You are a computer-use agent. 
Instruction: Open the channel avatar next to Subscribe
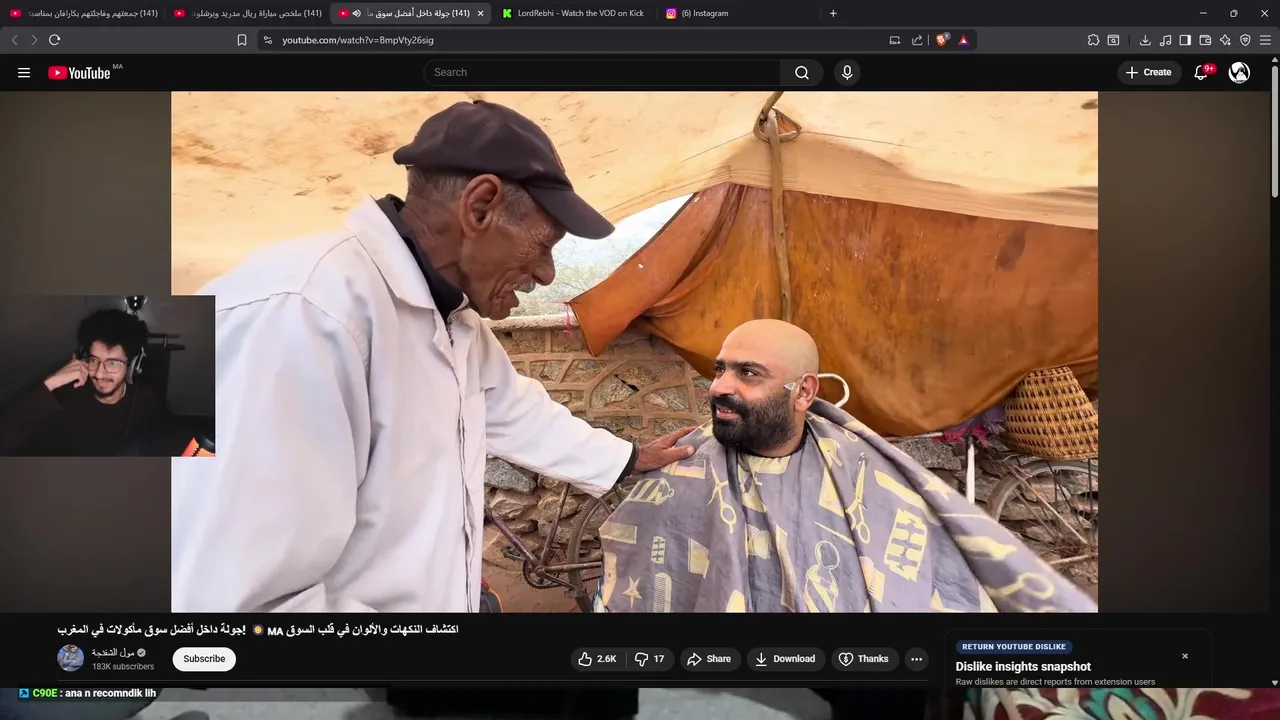70,658
